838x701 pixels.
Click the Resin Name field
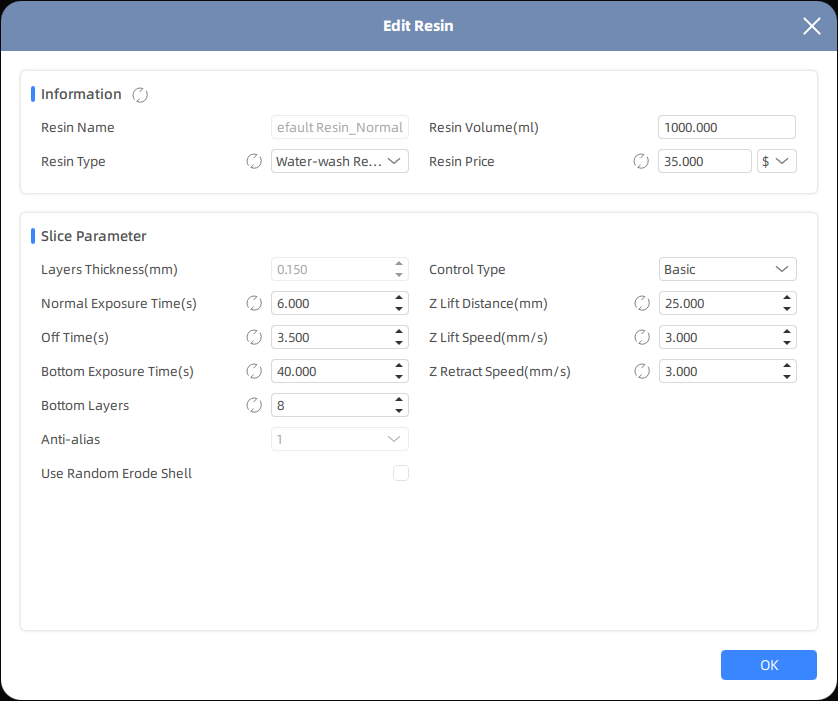pyautogui.click(x=340, y=127)
